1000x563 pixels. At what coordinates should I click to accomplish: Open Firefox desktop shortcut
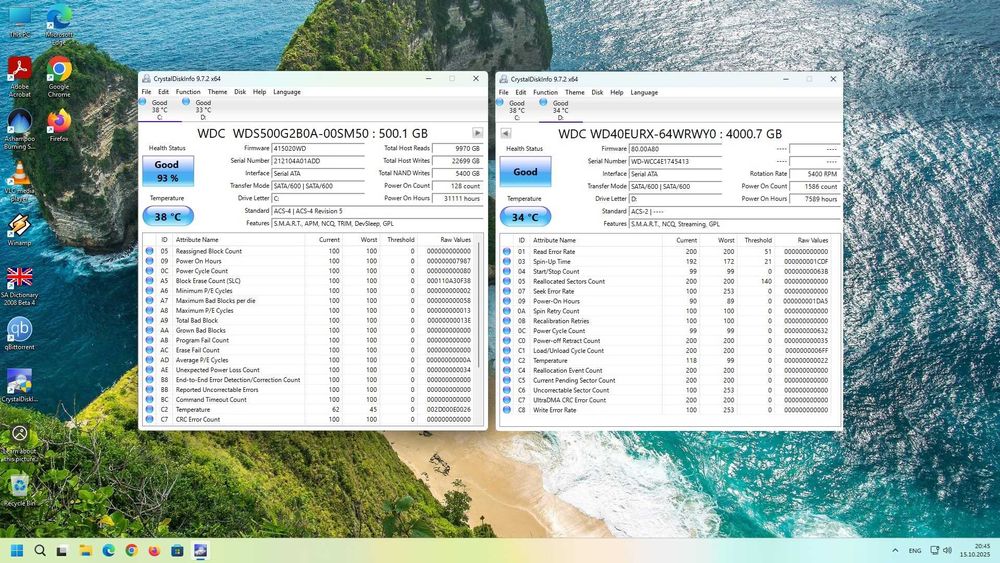tap(59, 125)
